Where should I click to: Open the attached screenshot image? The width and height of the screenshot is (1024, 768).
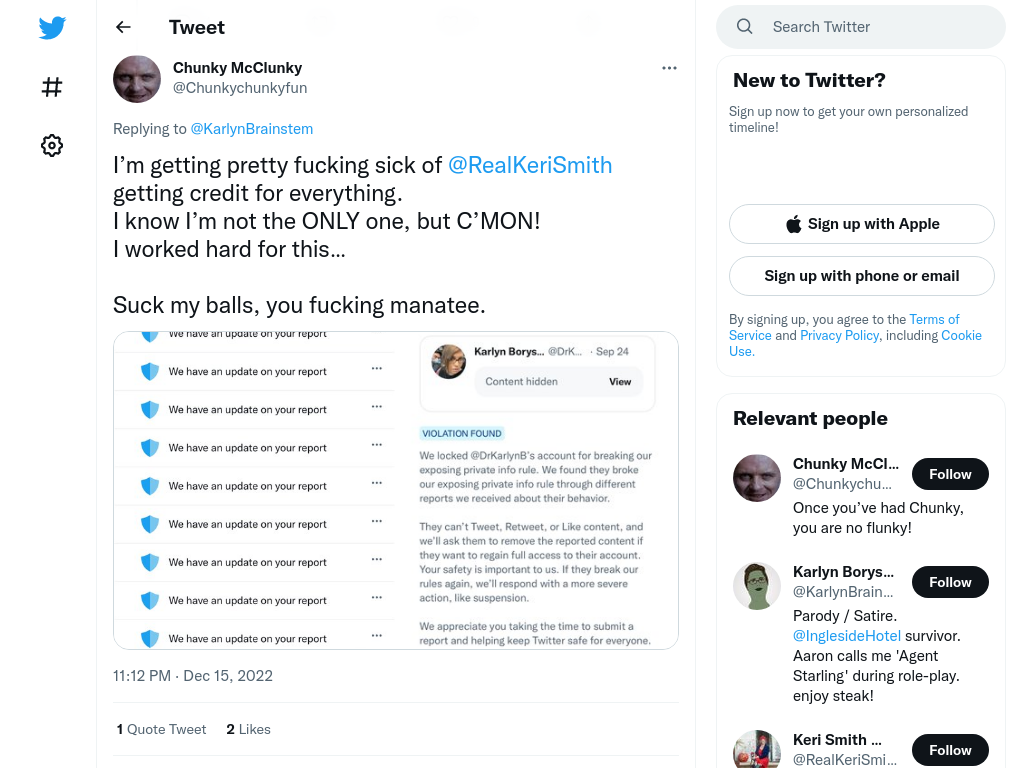tap(396, 490)
